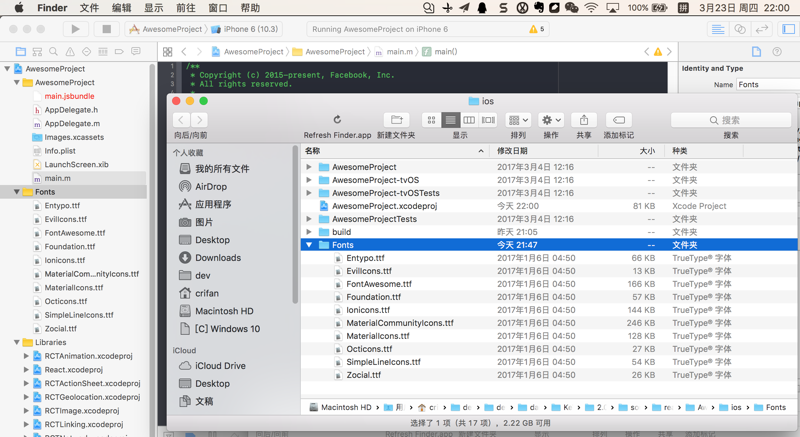
Task: Click Finder Share toolbar button
Action: click(584, 120)
